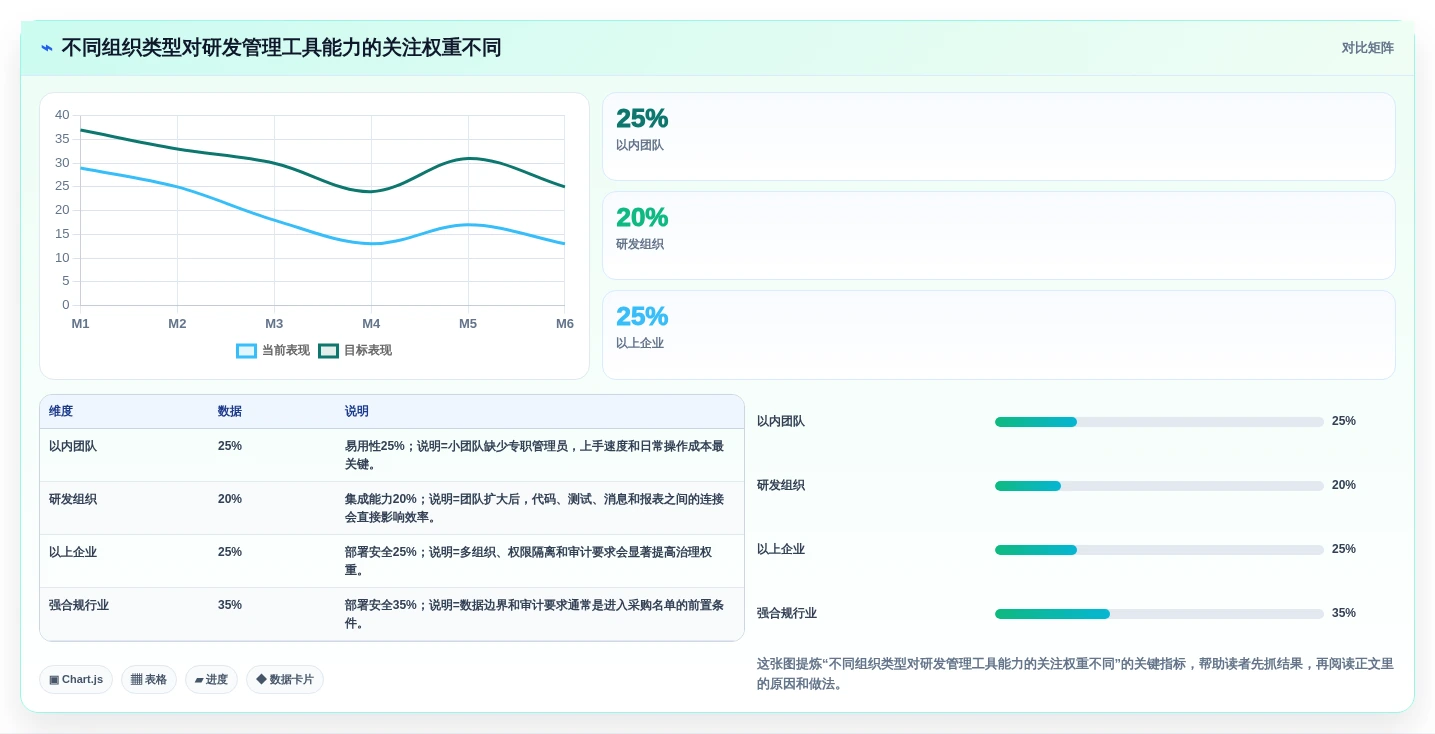This screenshot has height=734, width=1435.
Task: Click the 当前表现 light blue legend swatch
Action: point(246,351)
